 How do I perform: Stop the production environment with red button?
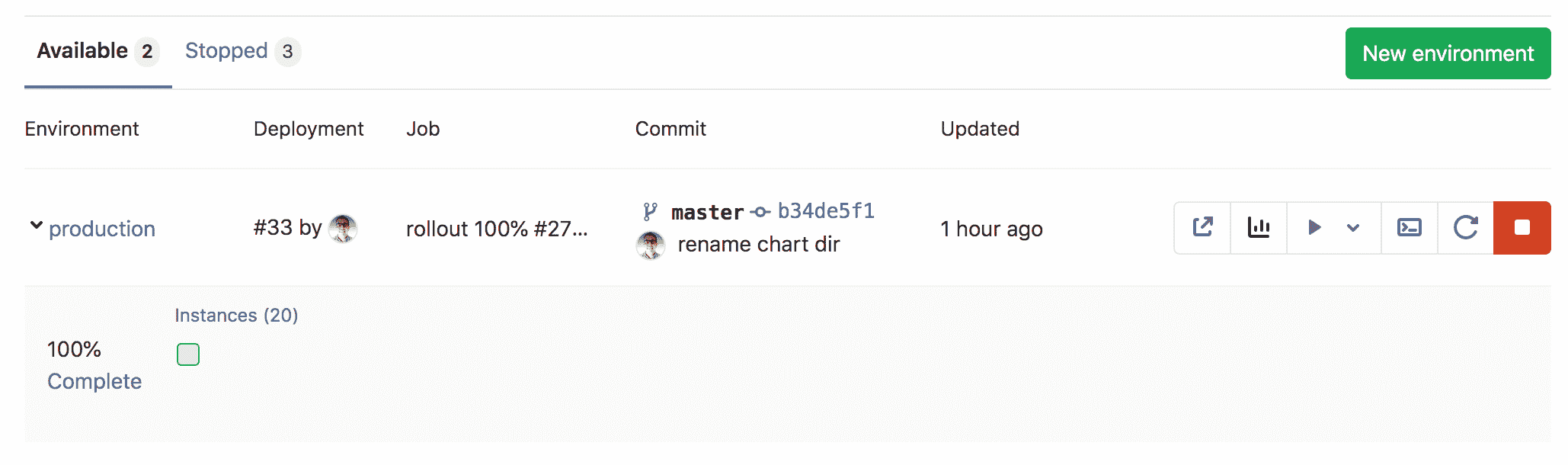1522,227
